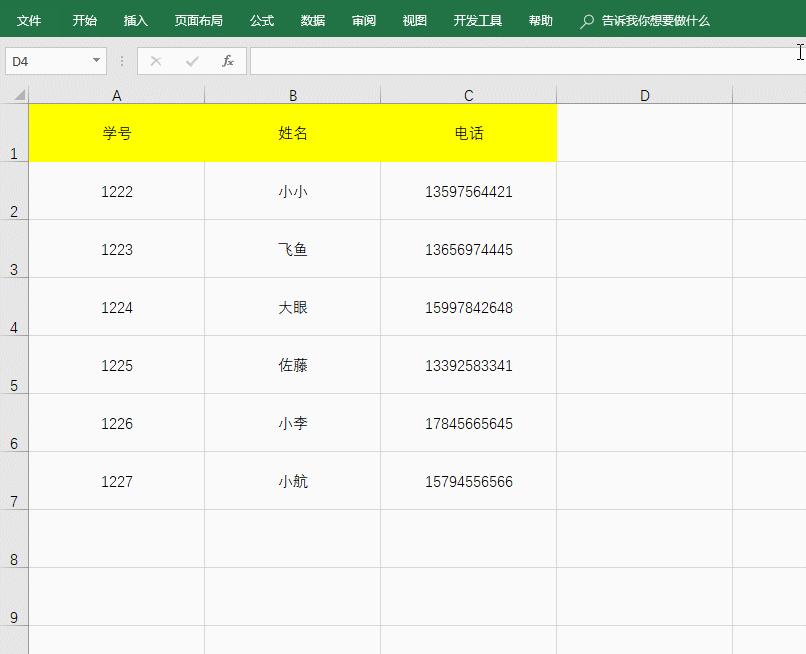
Task: Switch to the 开始 ribbon tab
Action: tap(84, 19)
